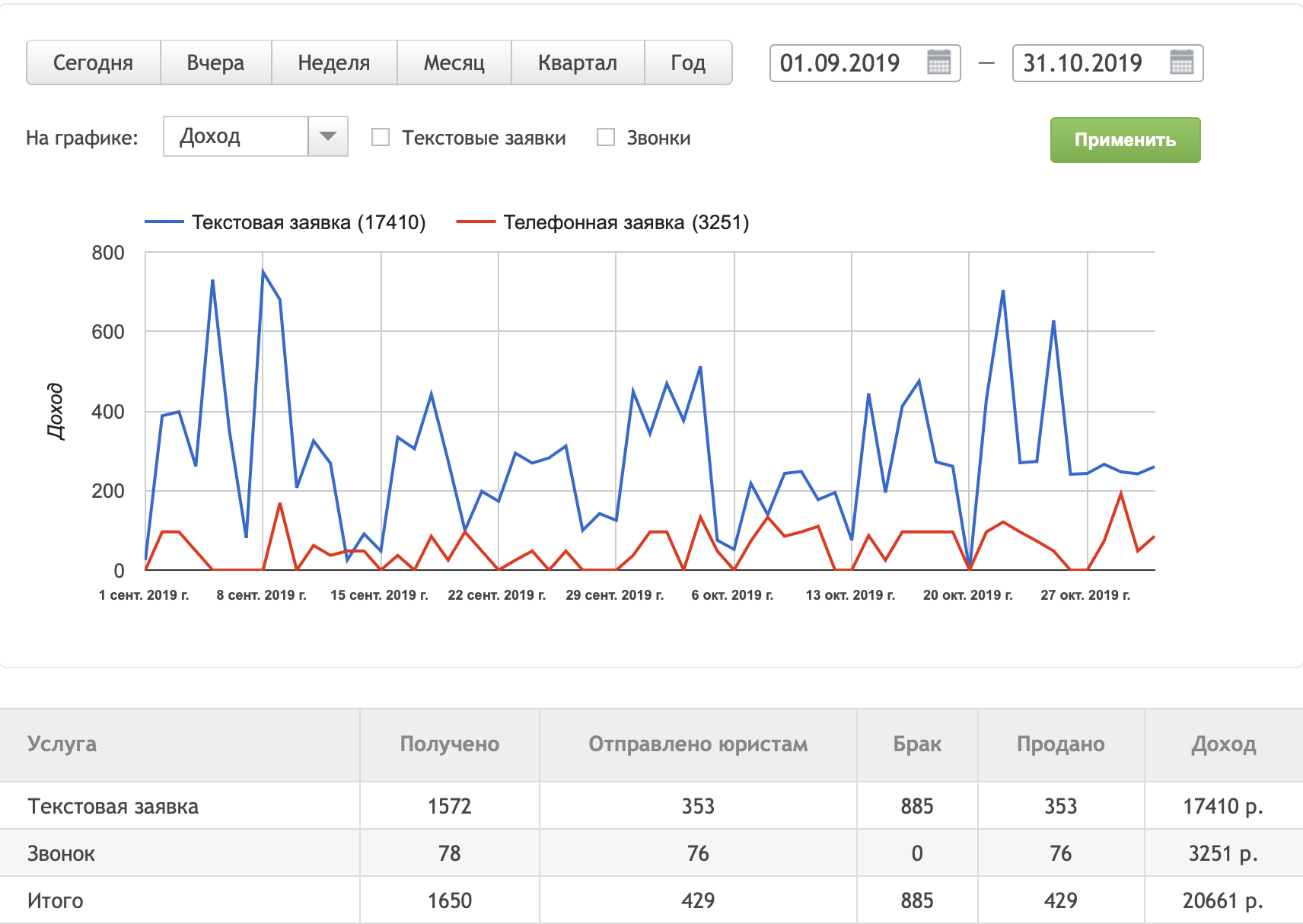Select the Месяц period tab
The width and height of the screenshot is (1303, 924).
point(454,62)
